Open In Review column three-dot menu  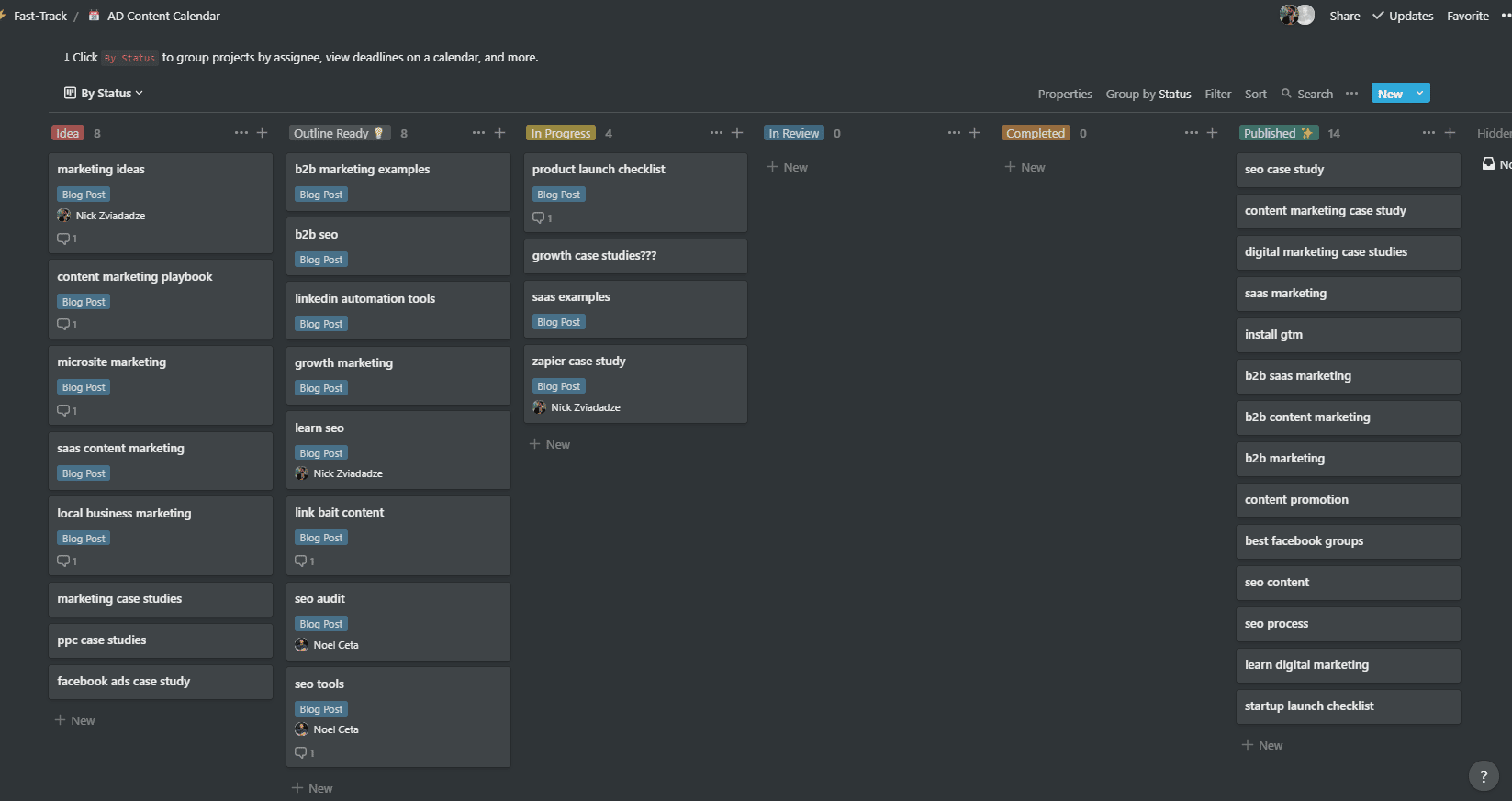[x=954, y=133]
